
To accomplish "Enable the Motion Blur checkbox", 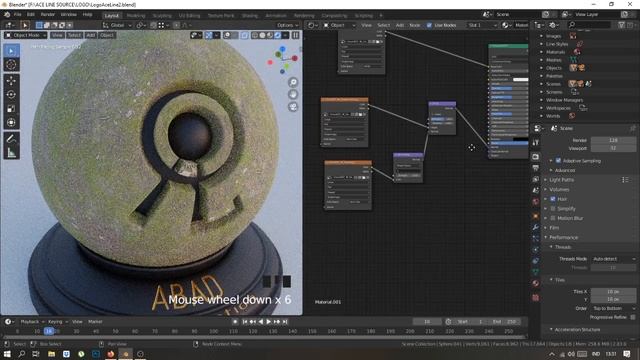I will [x=553, y=218].
